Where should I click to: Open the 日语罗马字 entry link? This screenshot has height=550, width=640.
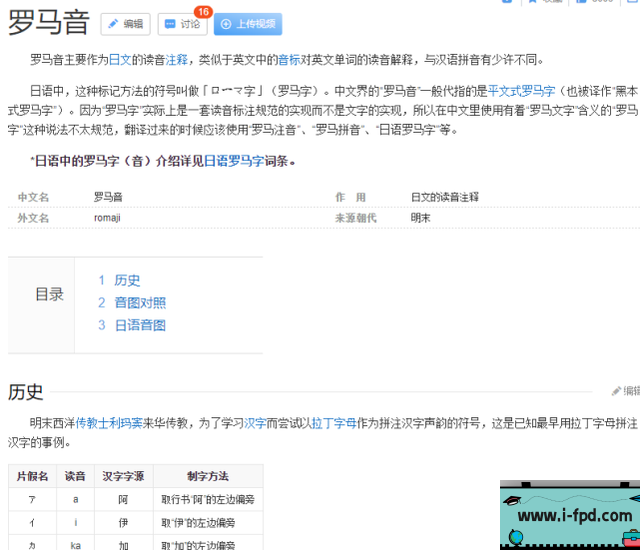[x=234, y=161]
